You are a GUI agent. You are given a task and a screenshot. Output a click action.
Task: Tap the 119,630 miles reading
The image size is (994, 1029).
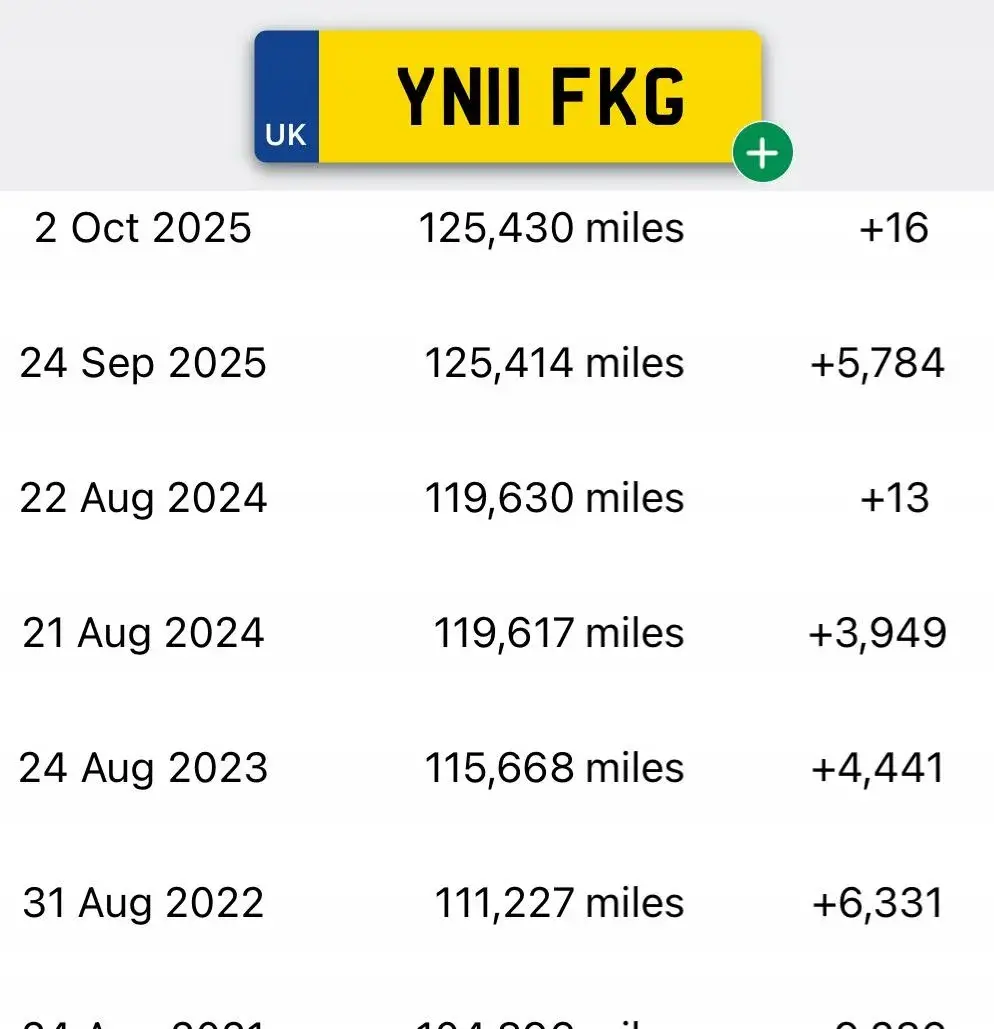point(554,498)
